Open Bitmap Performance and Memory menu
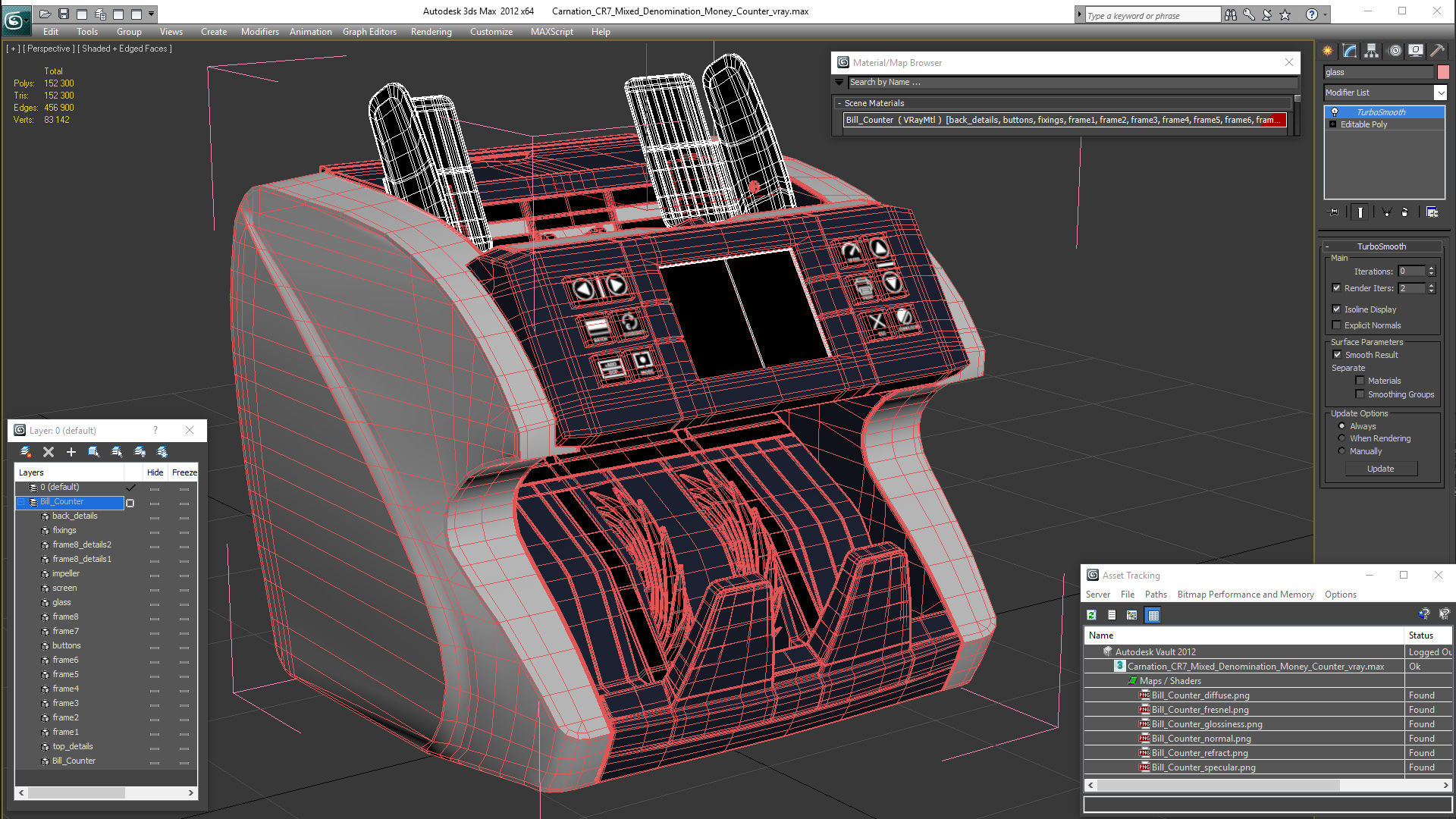 coord(1245,595)
